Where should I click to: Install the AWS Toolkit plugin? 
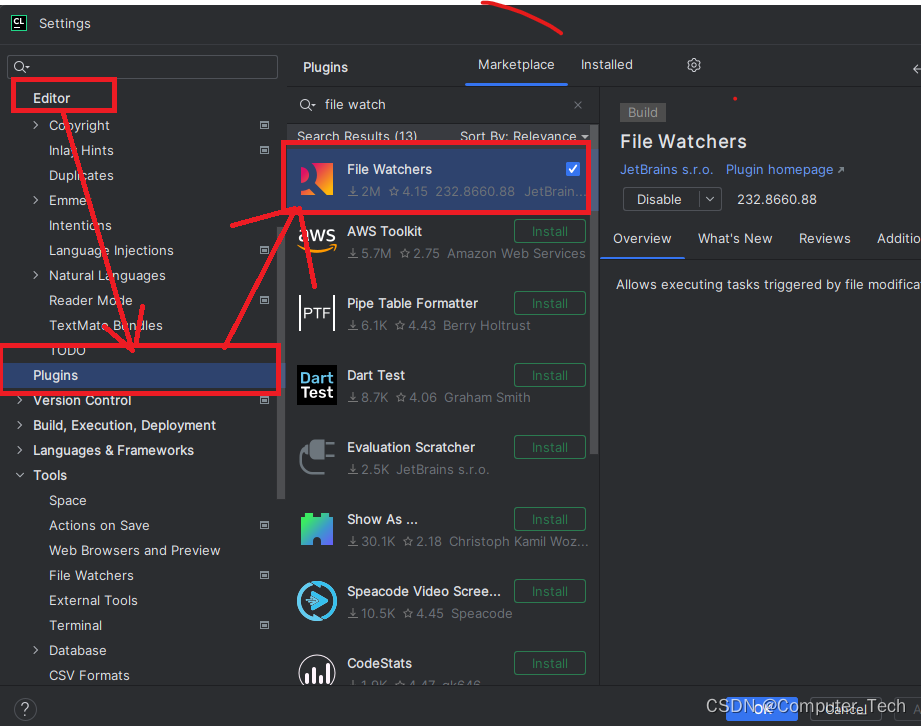tap(550, 231)
